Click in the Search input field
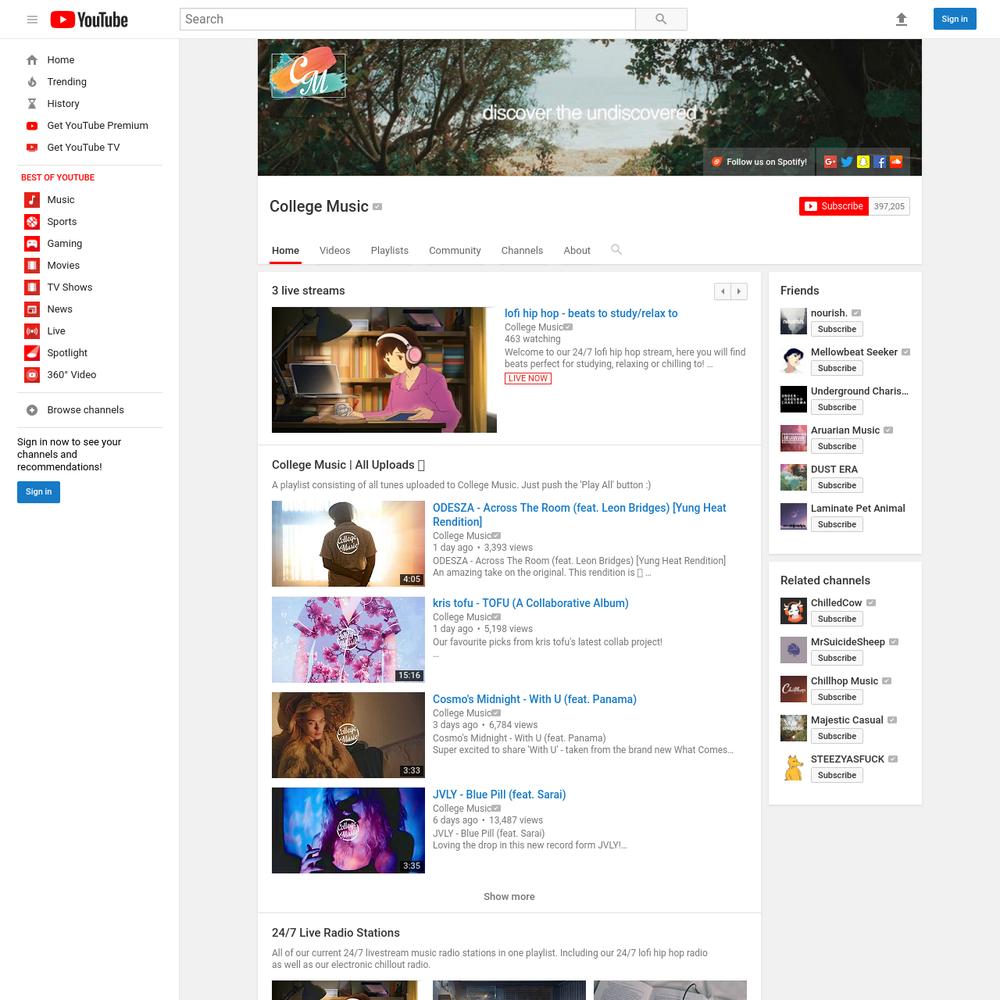The image size is (1000, 1000). (408, 19)
